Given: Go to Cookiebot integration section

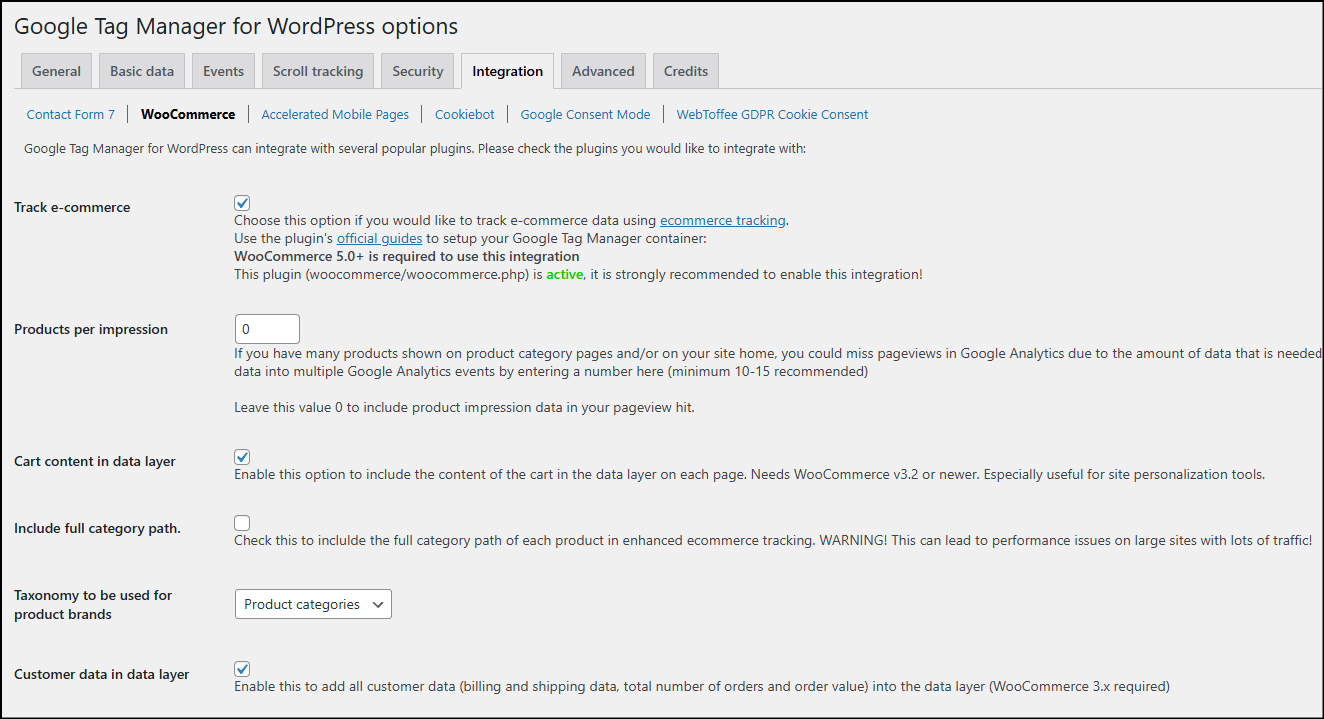Looking at the screenshot, I should pyautogui.click(x=464, y=114).
